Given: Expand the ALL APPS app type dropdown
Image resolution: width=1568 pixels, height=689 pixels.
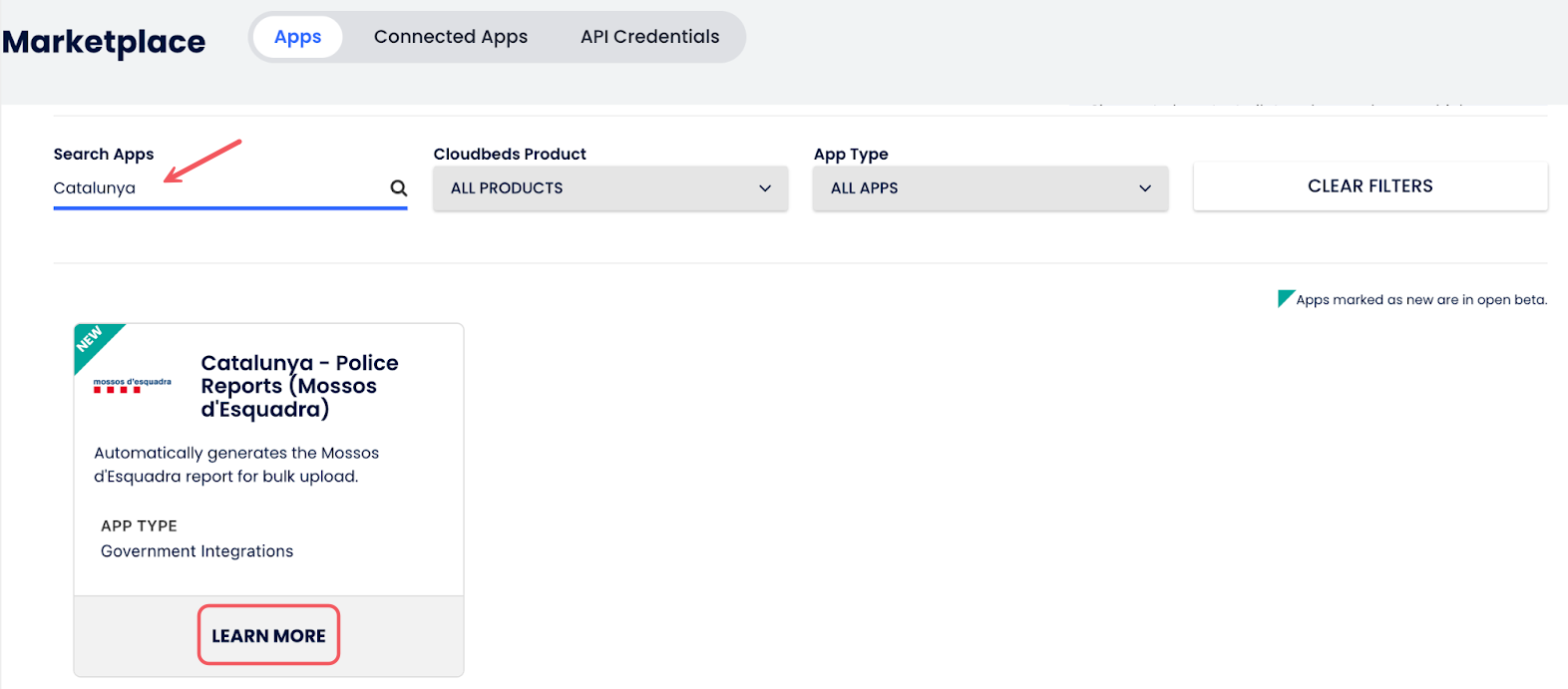Looking at the screenshot, I should pos(988,188).
